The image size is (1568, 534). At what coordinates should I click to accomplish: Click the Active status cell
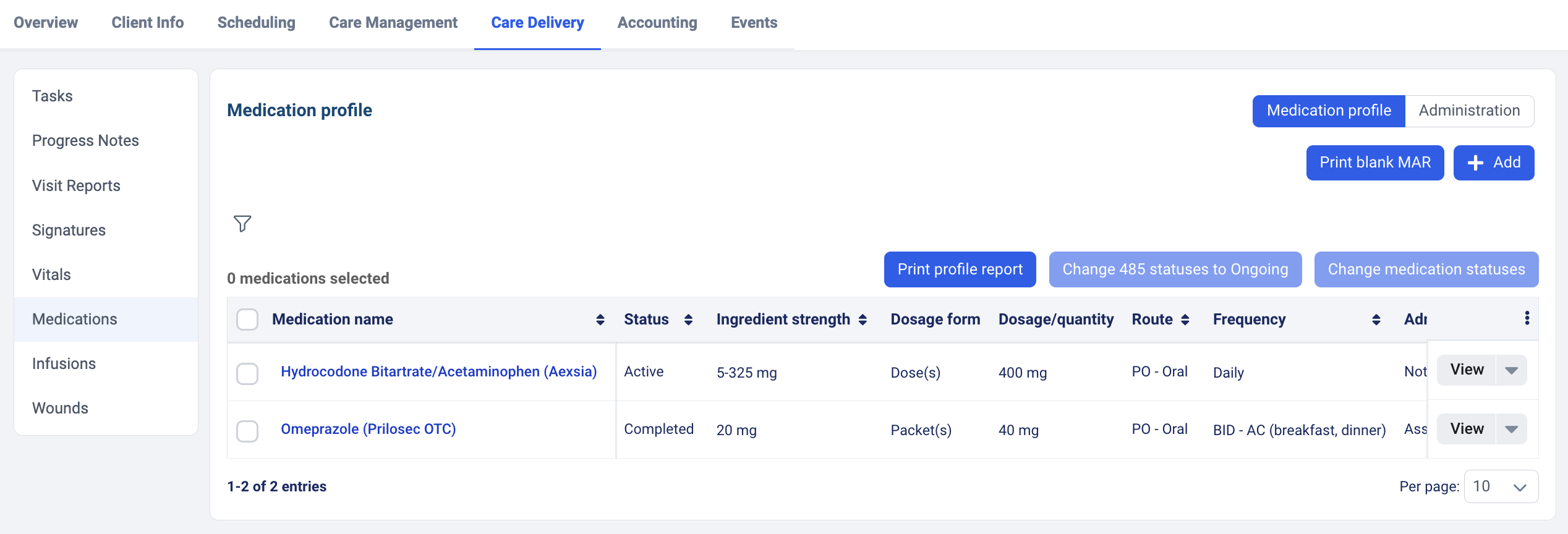point(644,371)
